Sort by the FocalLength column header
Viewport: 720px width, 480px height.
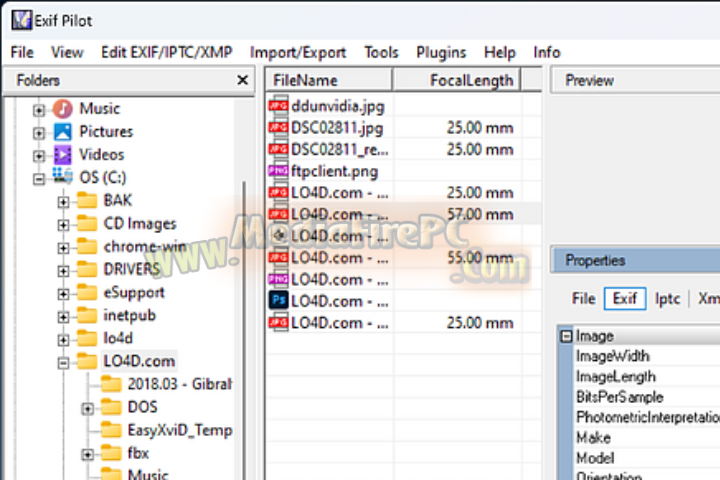tap(457, 80)
